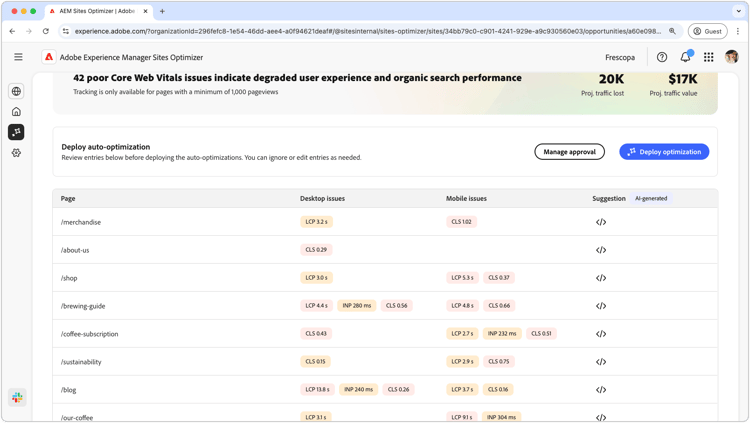
Task: Open the Slack icon in sidebar
Action: [x=17, y=397]
